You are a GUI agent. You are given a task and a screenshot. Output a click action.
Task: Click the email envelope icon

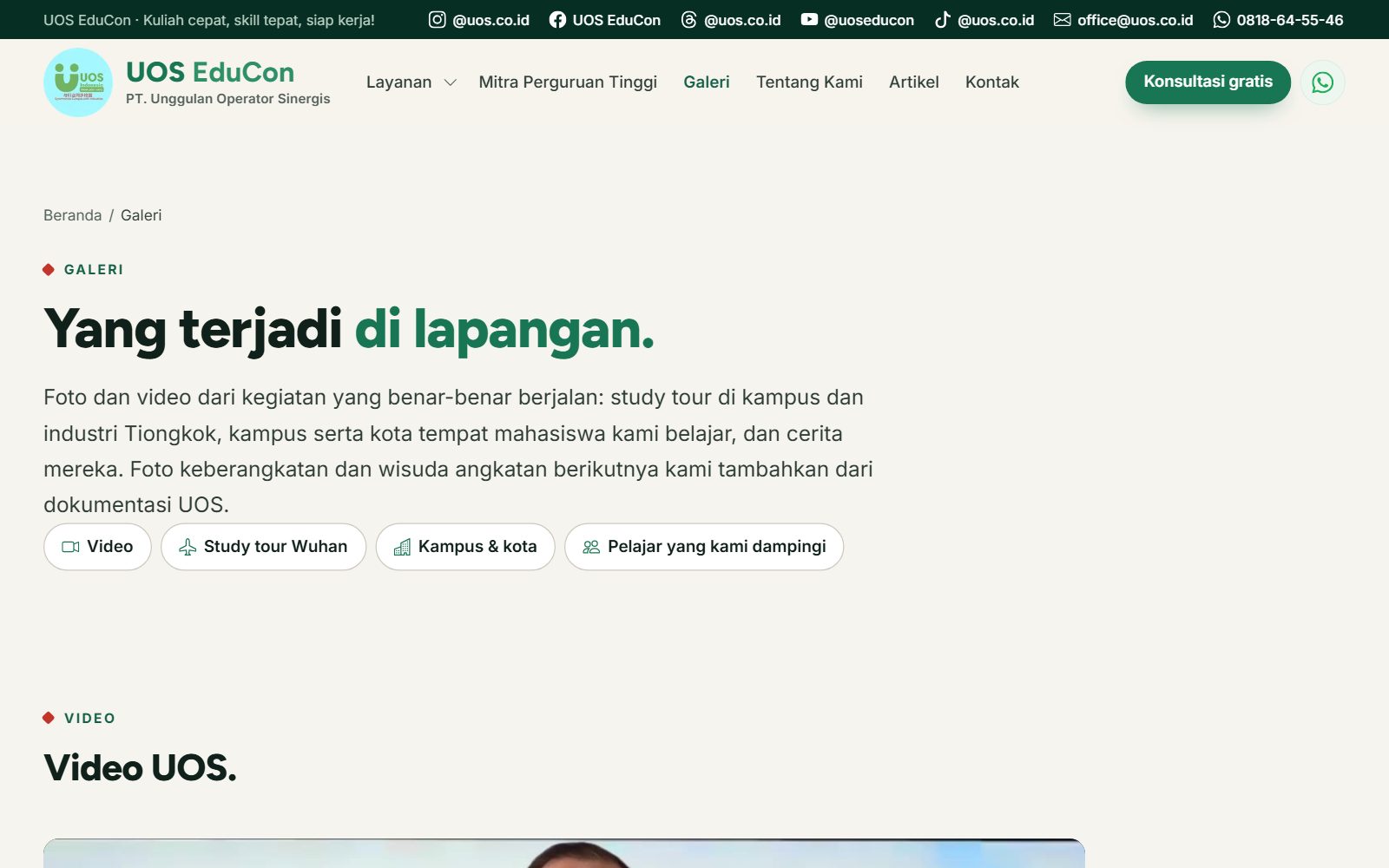1062,19
